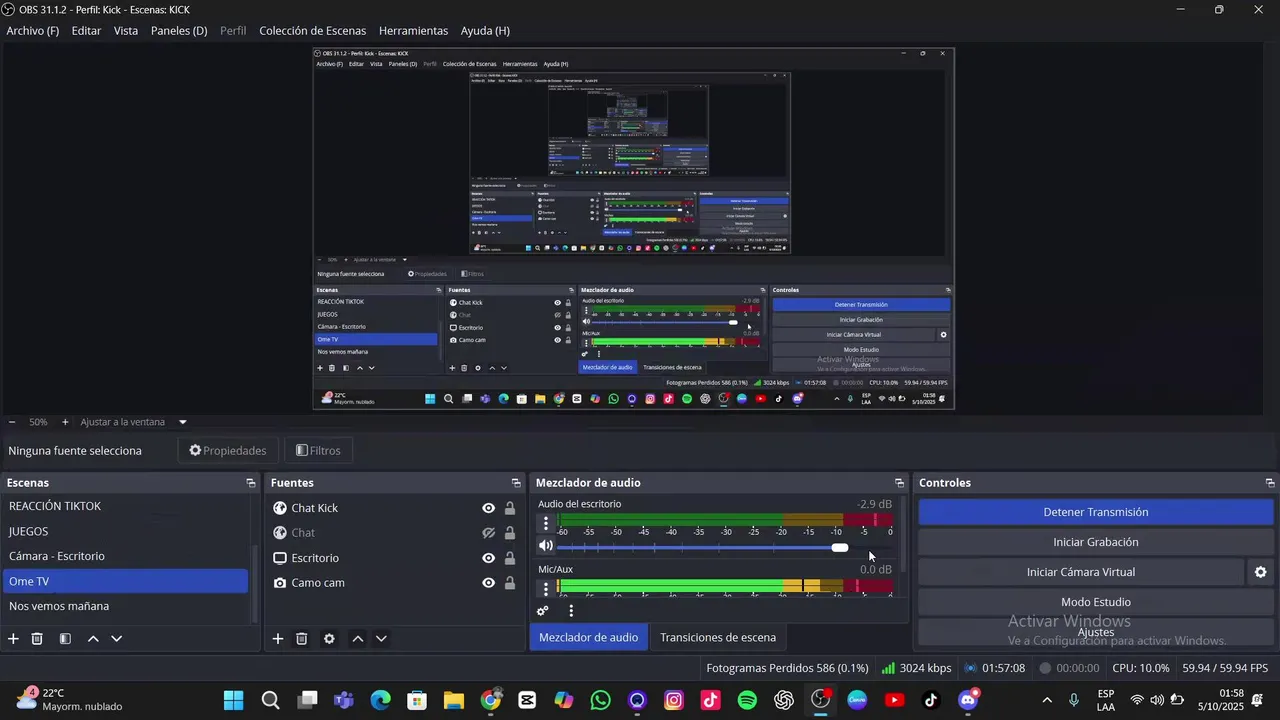Move selected source up

tap(357, 638)
